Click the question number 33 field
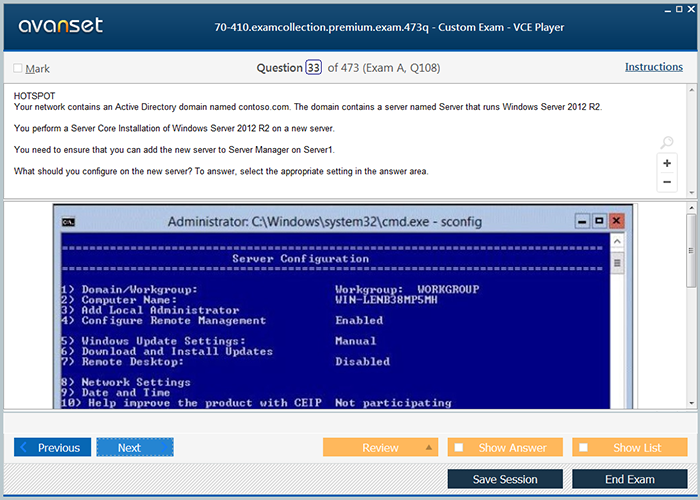 click(313, 67)
